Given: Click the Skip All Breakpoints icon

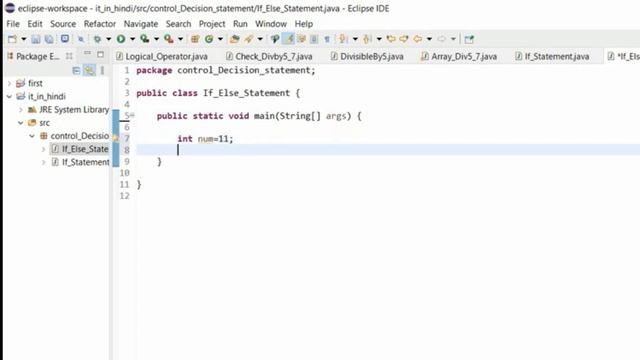Looking at the screenshot, I should pos(81,39).
